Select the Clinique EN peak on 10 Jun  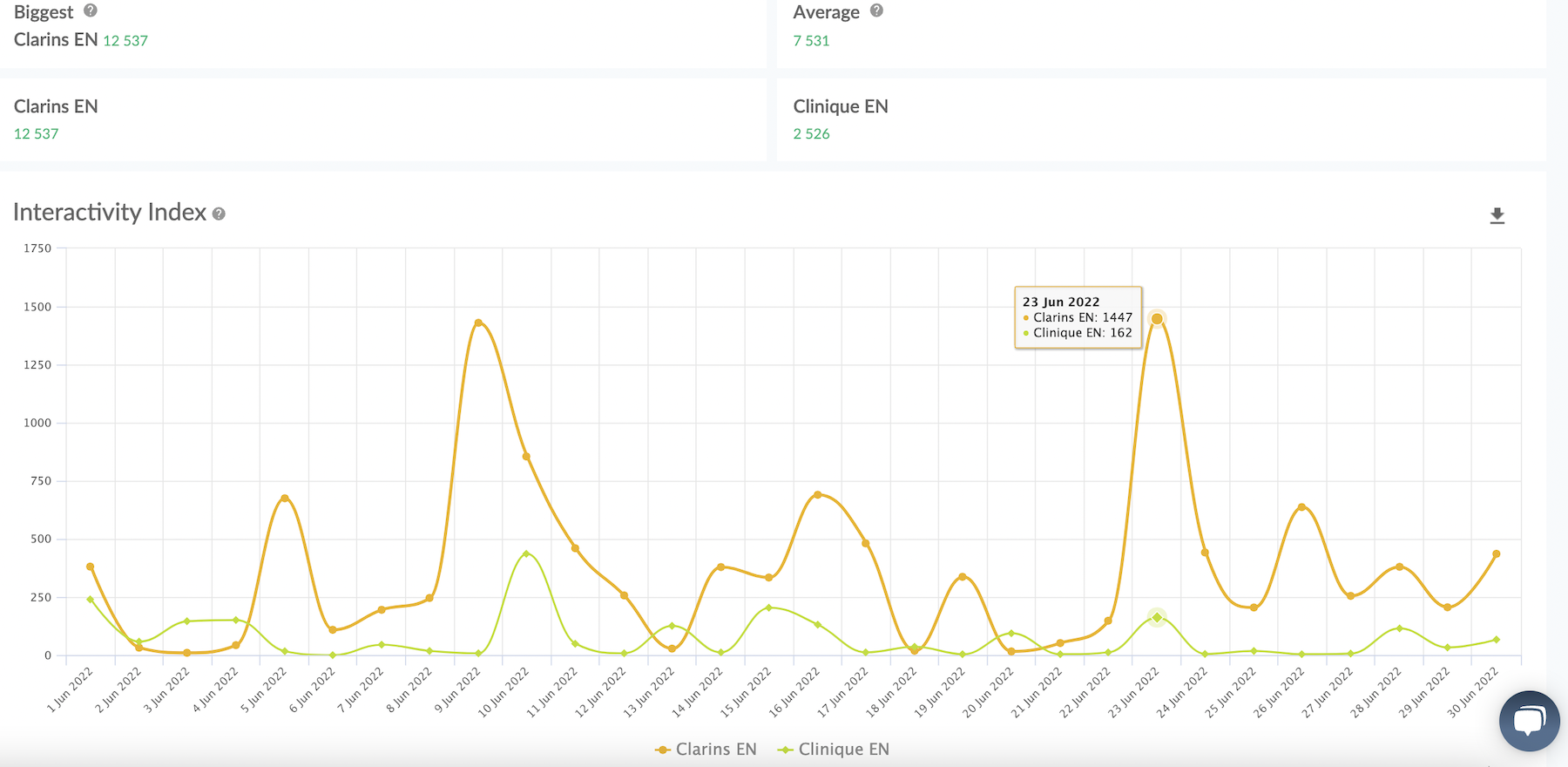click(x=526, y=553)
